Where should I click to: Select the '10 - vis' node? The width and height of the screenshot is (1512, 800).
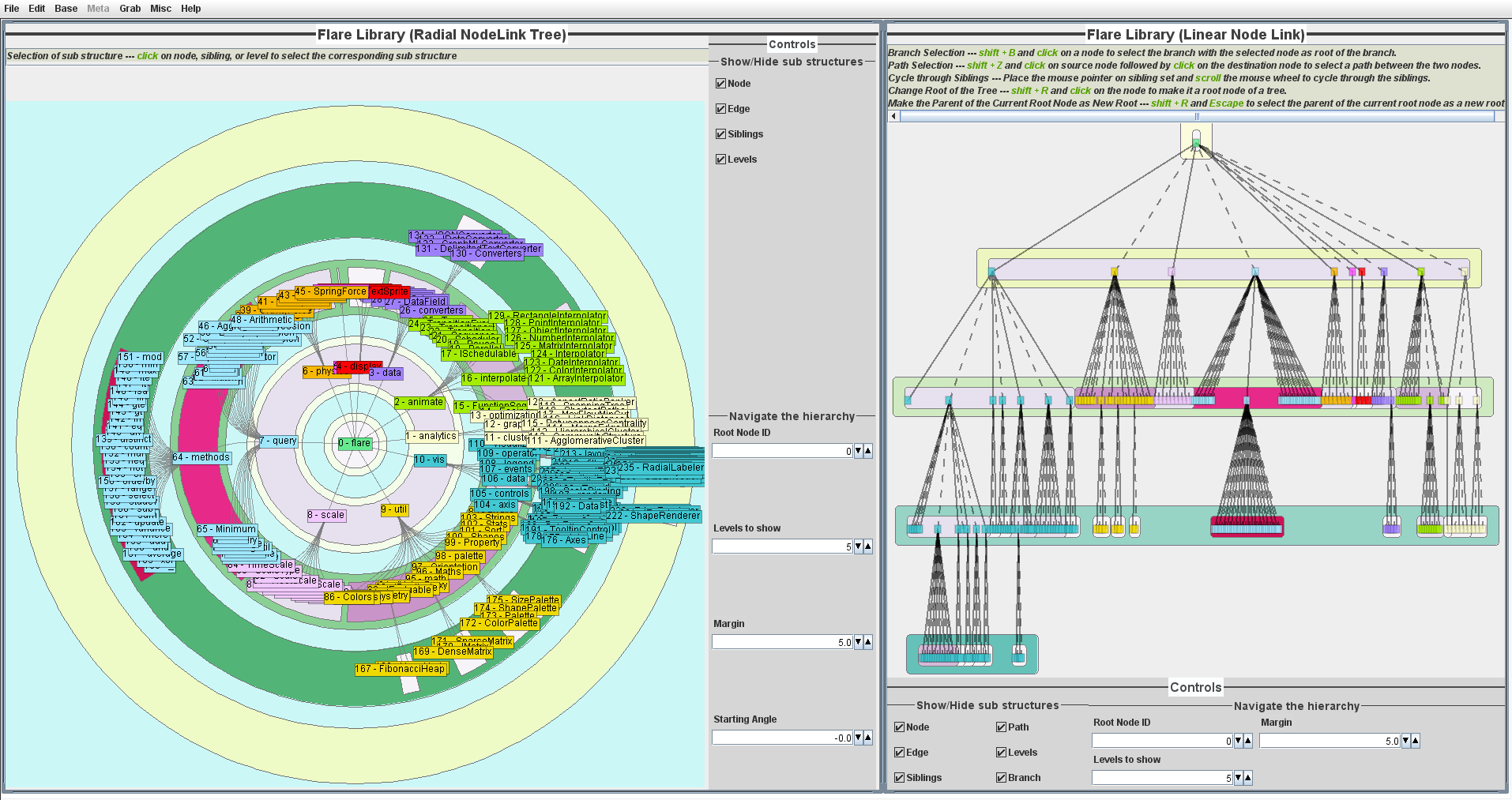tap(430, 460)
